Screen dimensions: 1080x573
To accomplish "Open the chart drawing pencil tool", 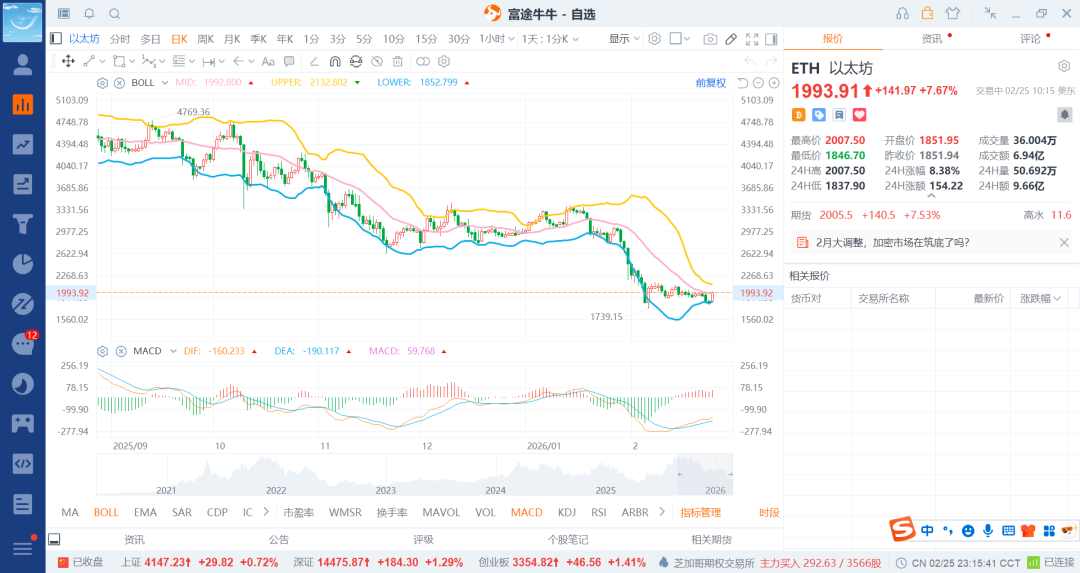I will click(731, 39).
